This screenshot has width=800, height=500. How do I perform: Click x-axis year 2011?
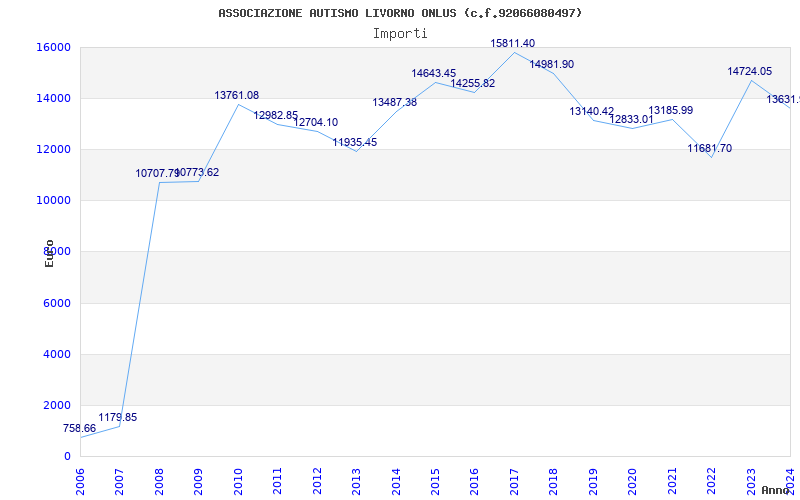point(278,482)
